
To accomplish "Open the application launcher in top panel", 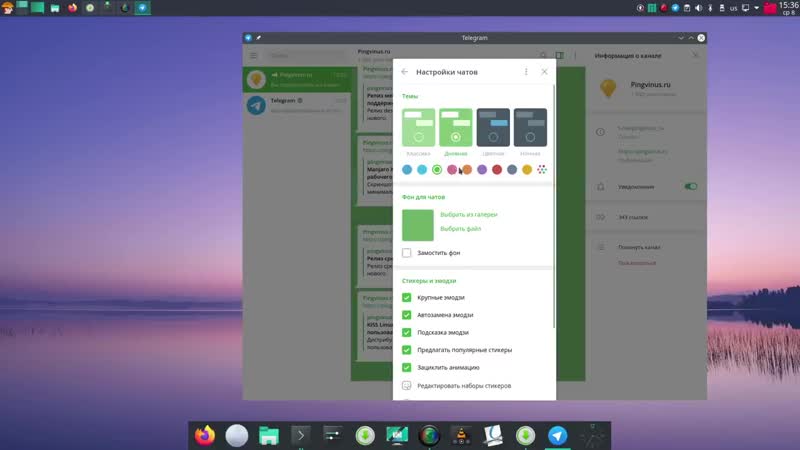I will coord(7,8).
